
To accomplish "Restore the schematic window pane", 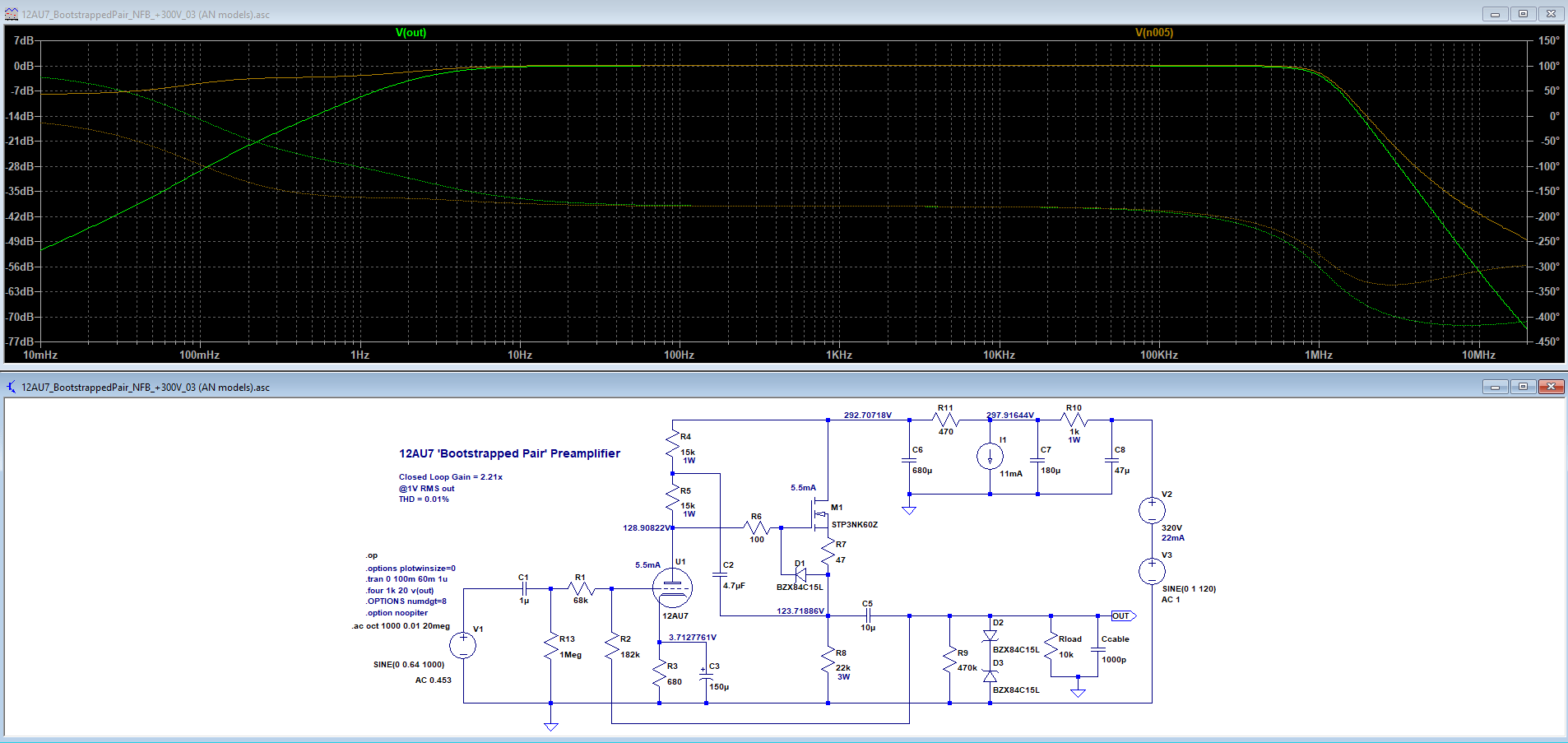I will (1523, 387).
